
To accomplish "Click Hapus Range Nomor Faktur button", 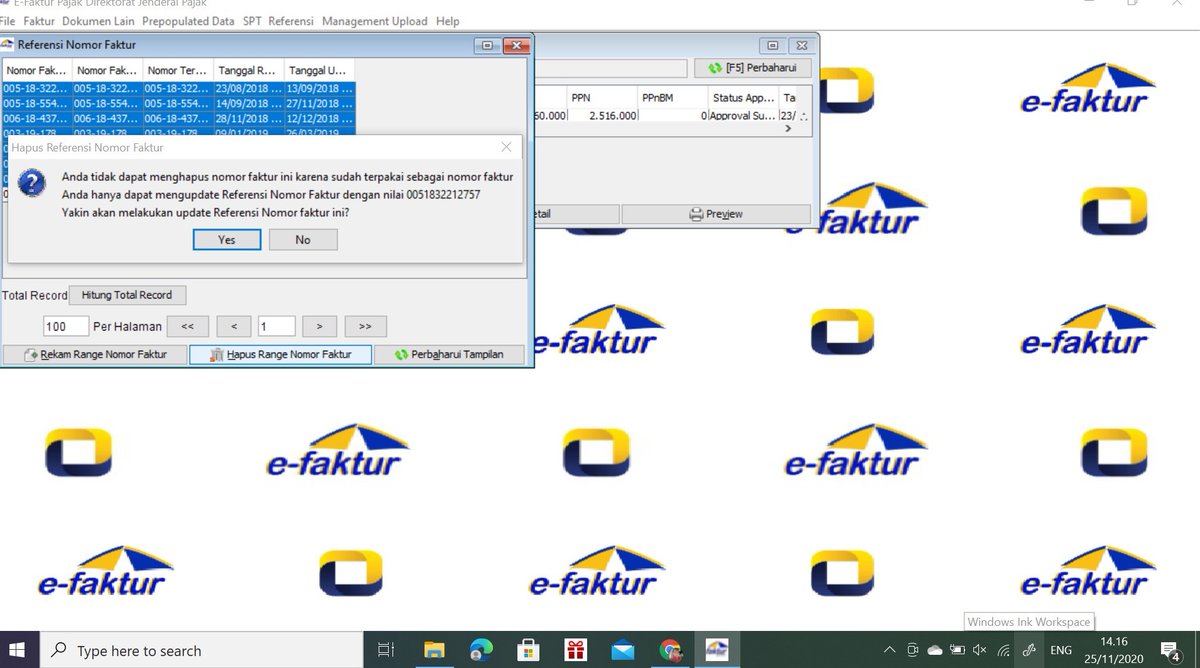I will (280, 354).
